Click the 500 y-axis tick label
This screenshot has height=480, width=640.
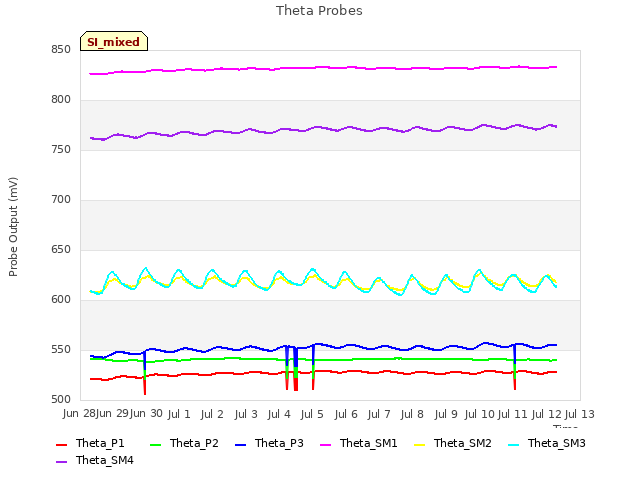(x=61, y=400)
